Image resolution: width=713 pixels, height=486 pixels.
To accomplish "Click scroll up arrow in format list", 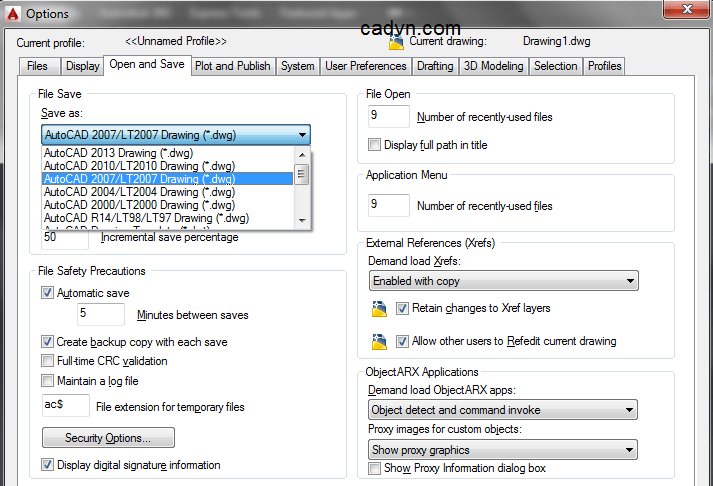I will [302, 155].
